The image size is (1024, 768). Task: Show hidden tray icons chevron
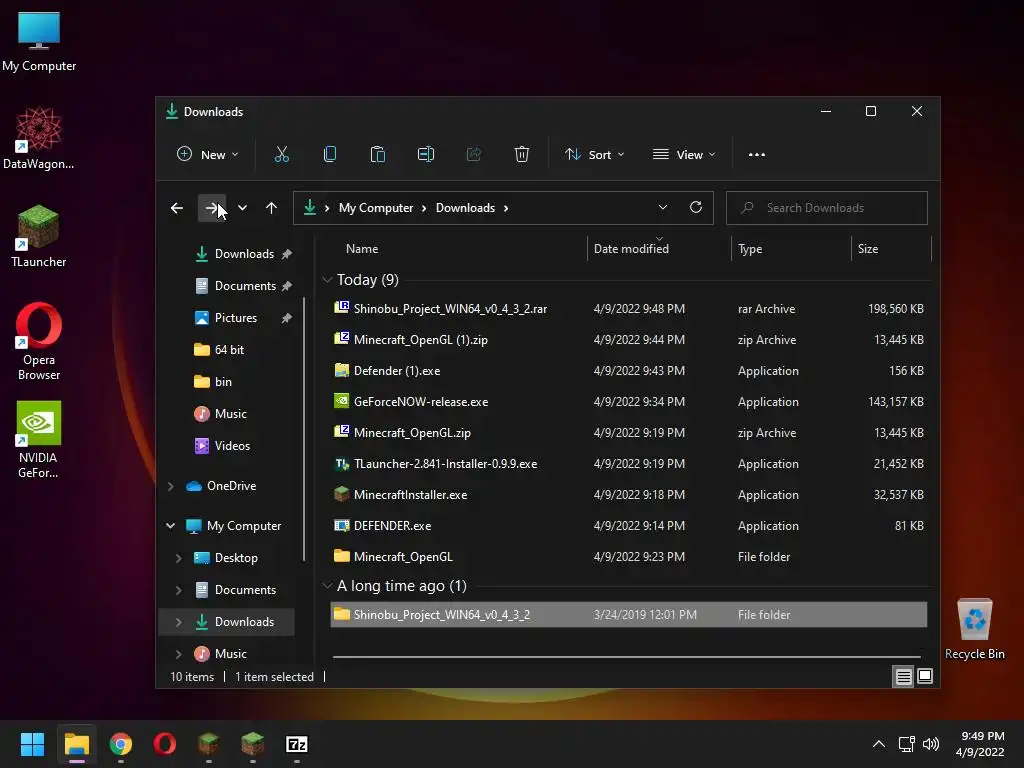(879, 744)
